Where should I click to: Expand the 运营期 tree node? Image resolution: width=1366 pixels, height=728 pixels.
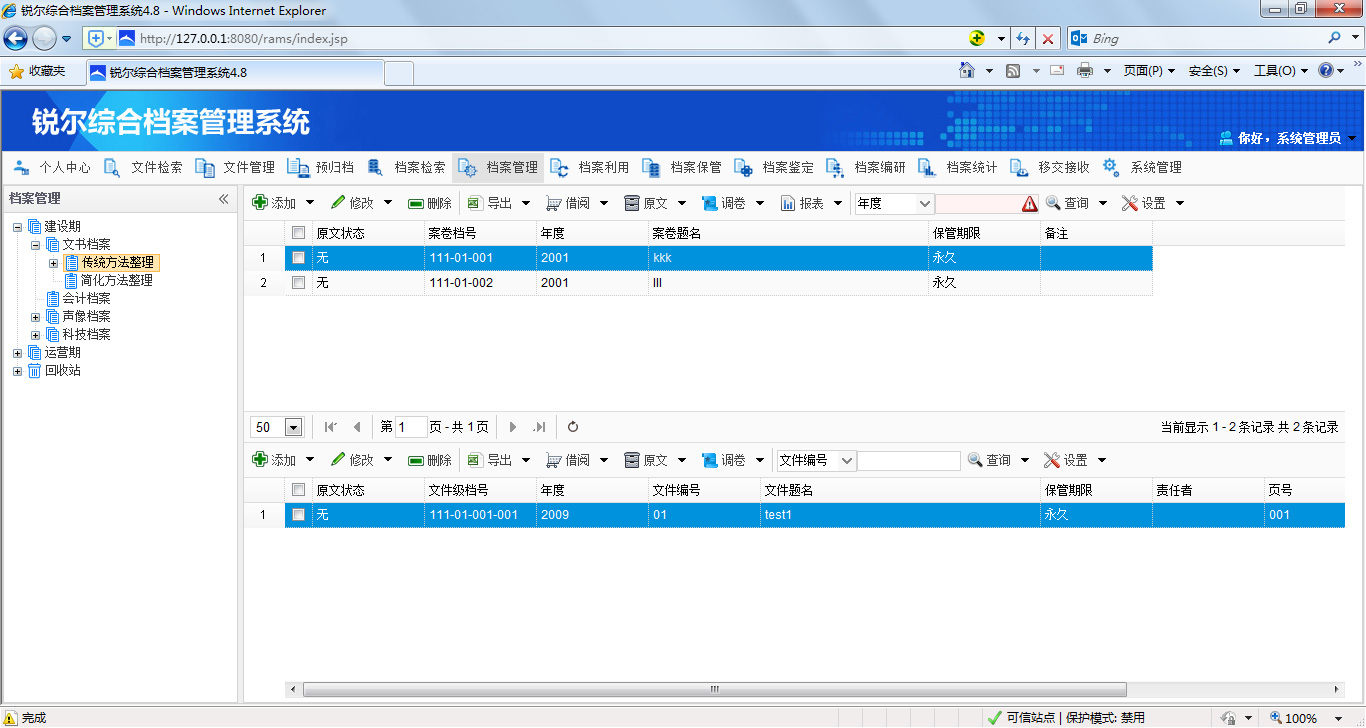[x=17, y=352]
